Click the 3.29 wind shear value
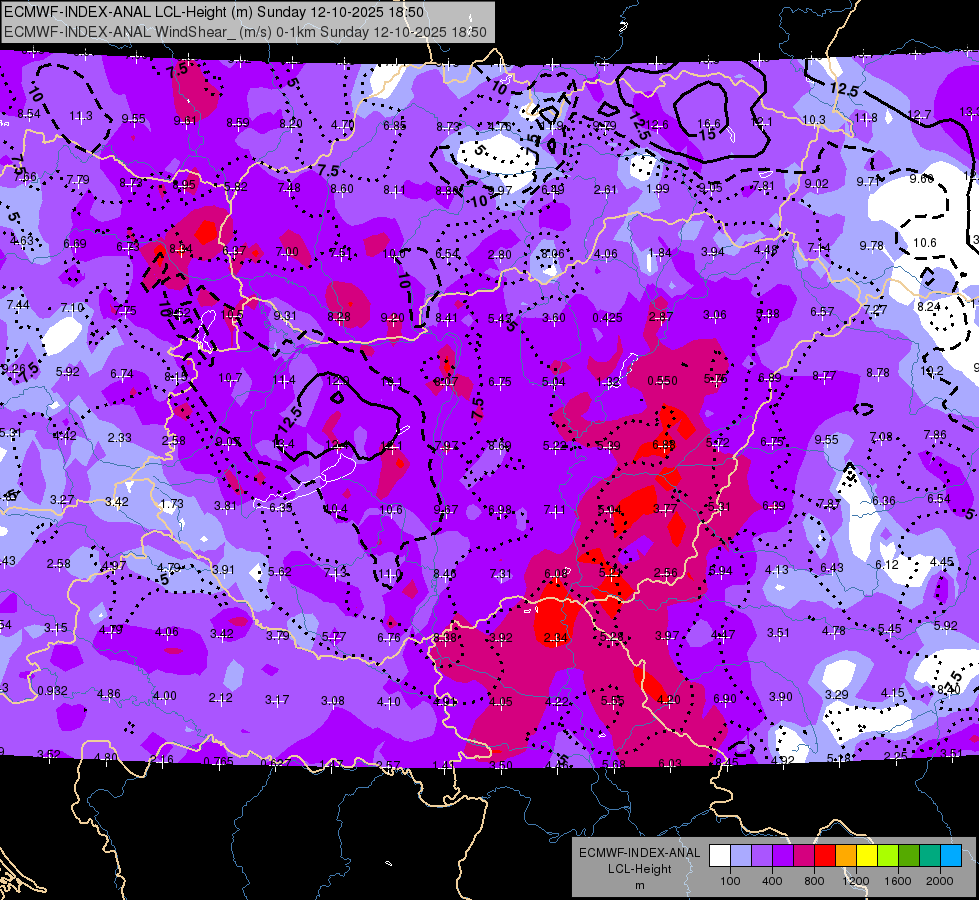The width and height of the screenshot is (979, 900). [x=837, y=695]
